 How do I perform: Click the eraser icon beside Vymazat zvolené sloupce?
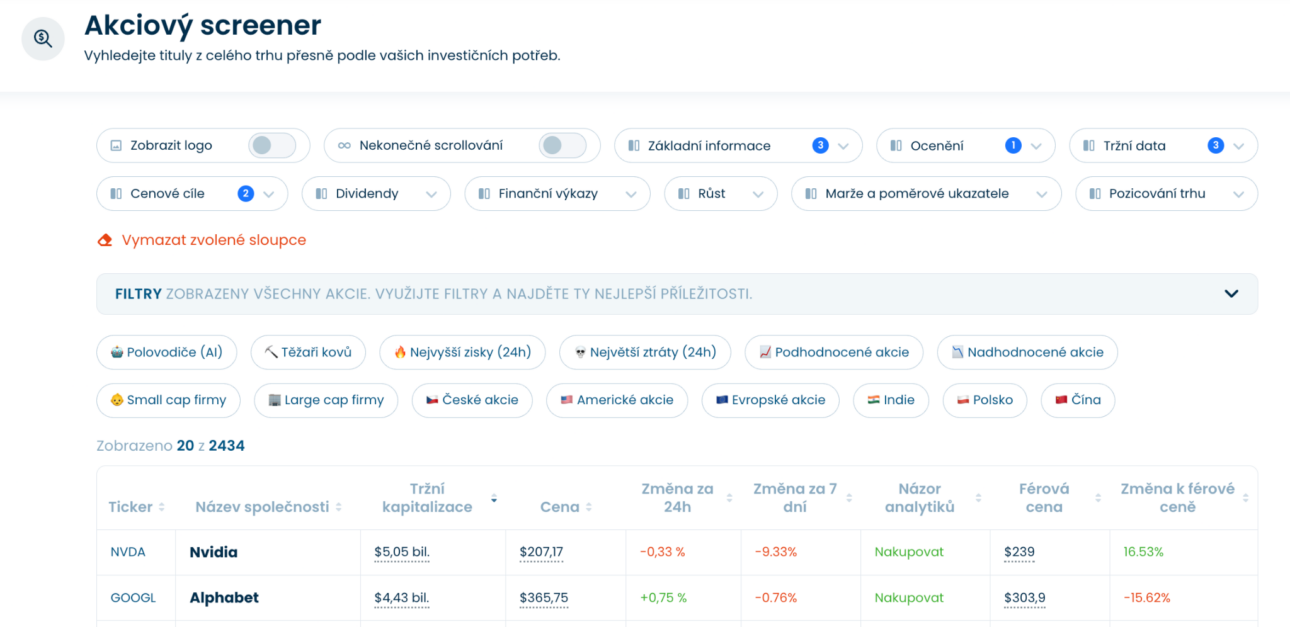[105, 240]
